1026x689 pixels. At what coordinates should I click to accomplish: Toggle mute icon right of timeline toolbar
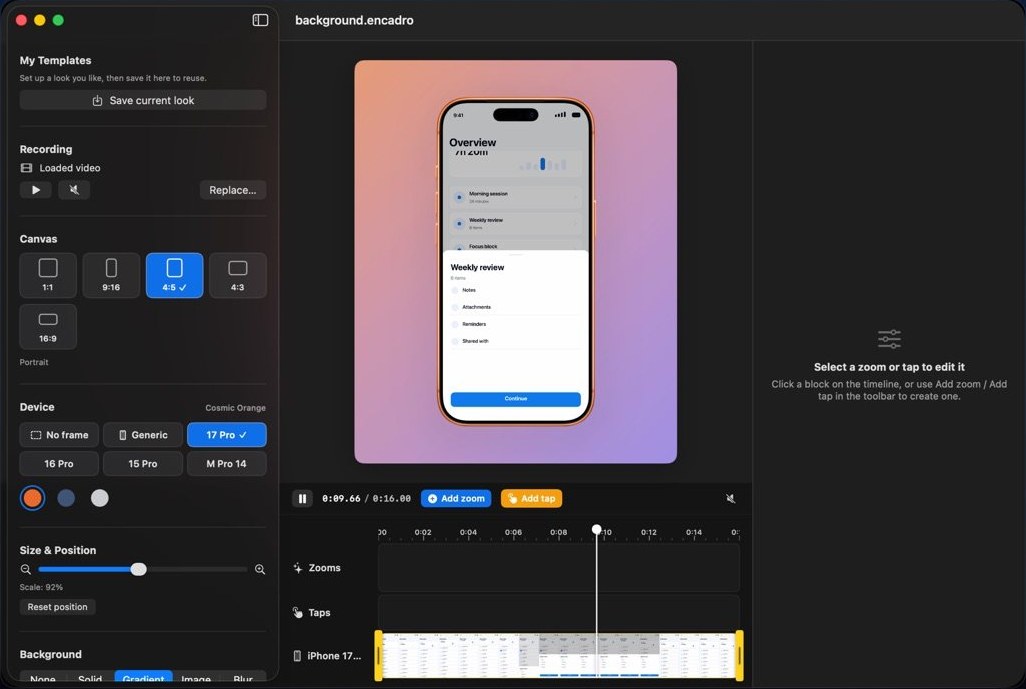pyautogui.click(x=731, y=499)
